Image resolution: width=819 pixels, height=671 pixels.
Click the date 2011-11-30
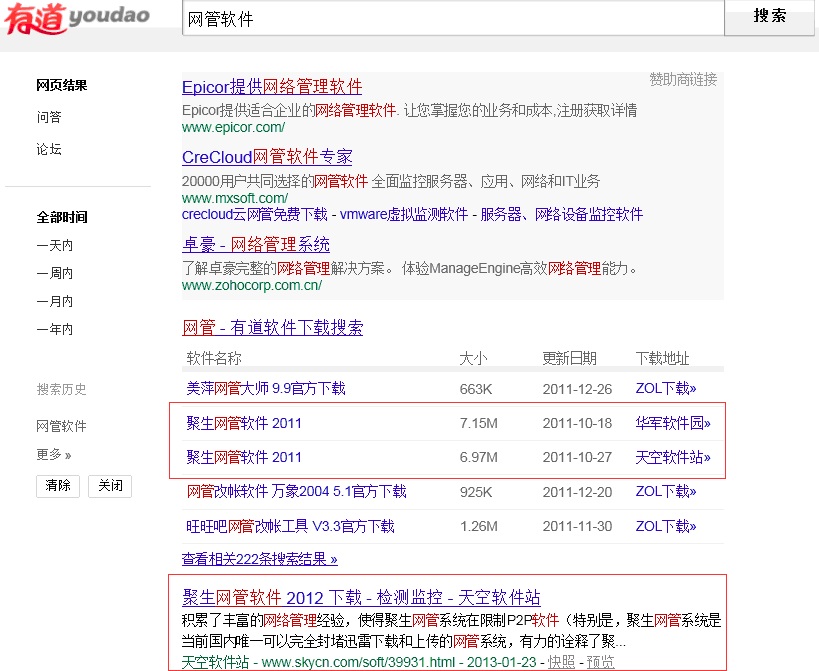[577, 526]
